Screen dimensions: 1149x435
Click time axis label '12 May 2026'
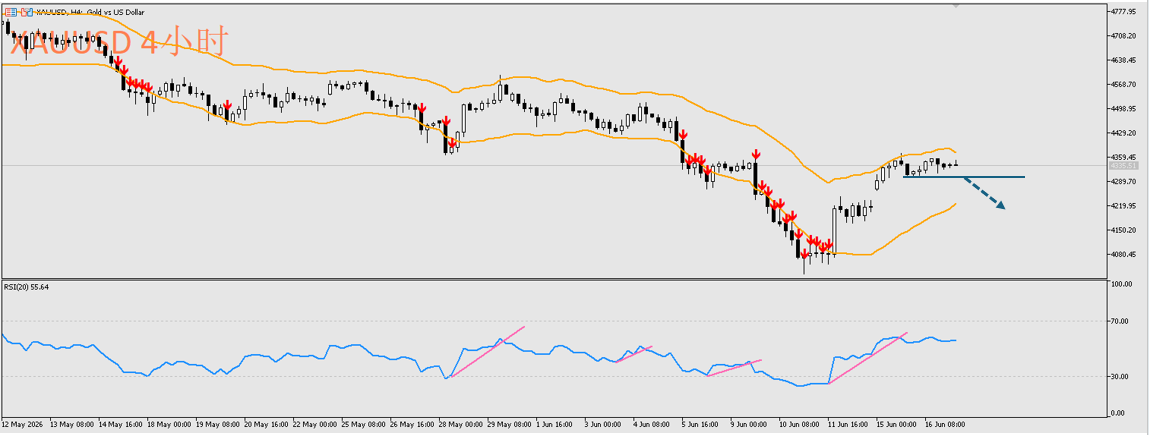pyautogui.click(x=22, y=425)
